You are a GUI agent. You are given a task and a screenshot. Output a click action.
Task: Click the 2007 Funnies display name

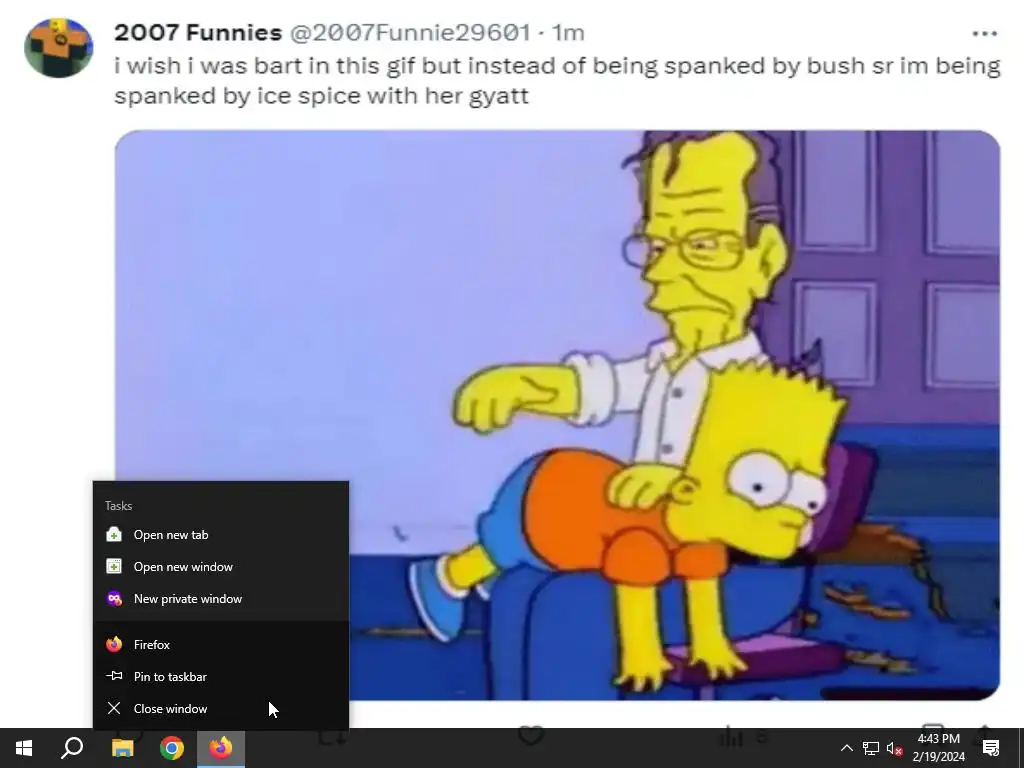(198, 32)
